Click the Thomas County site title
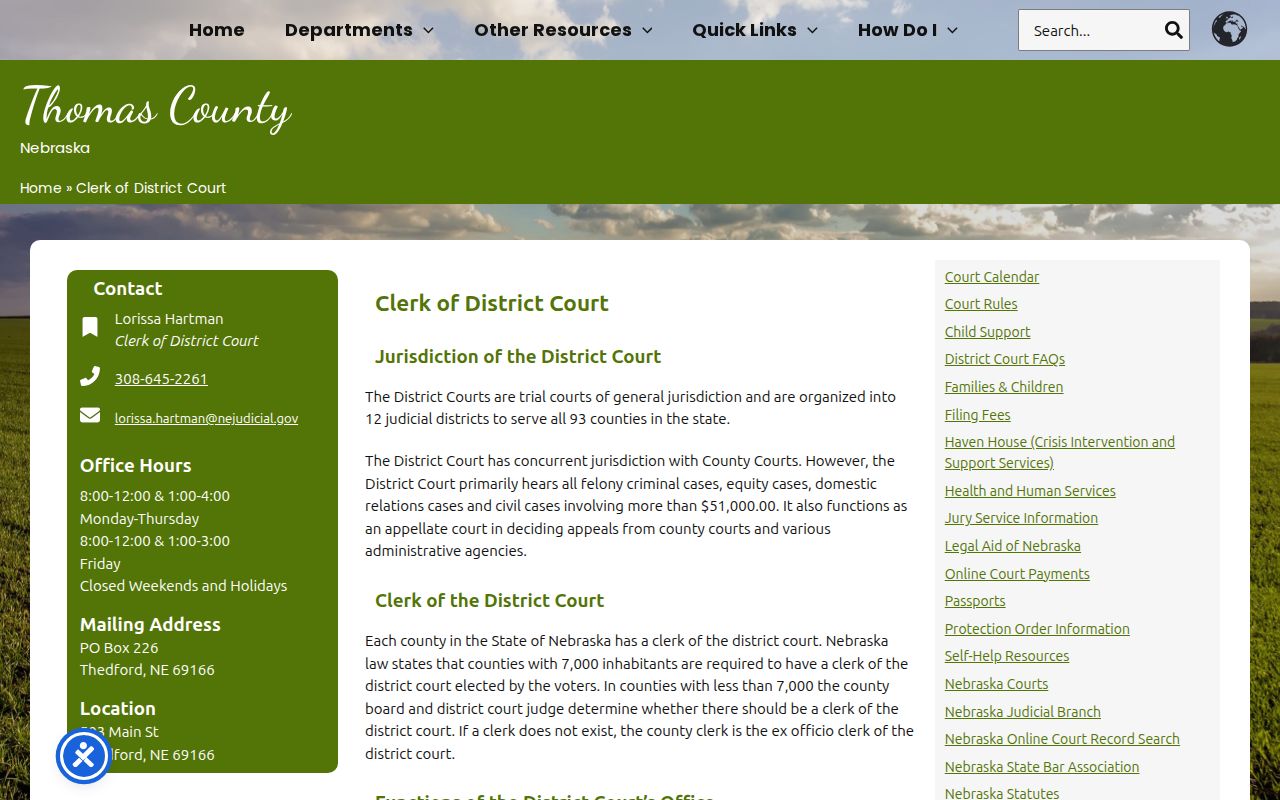The height and width of the screenshot is (800, 1280). [x=156, y=107]
